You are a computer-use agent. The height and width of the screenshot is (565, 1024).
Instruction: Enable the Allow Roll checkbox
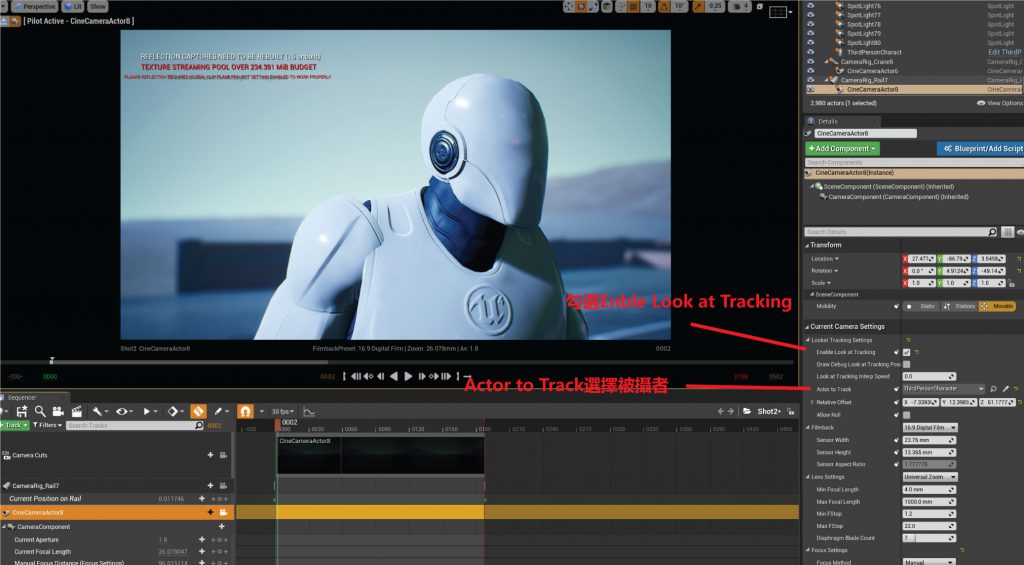[x=906, y=414]
